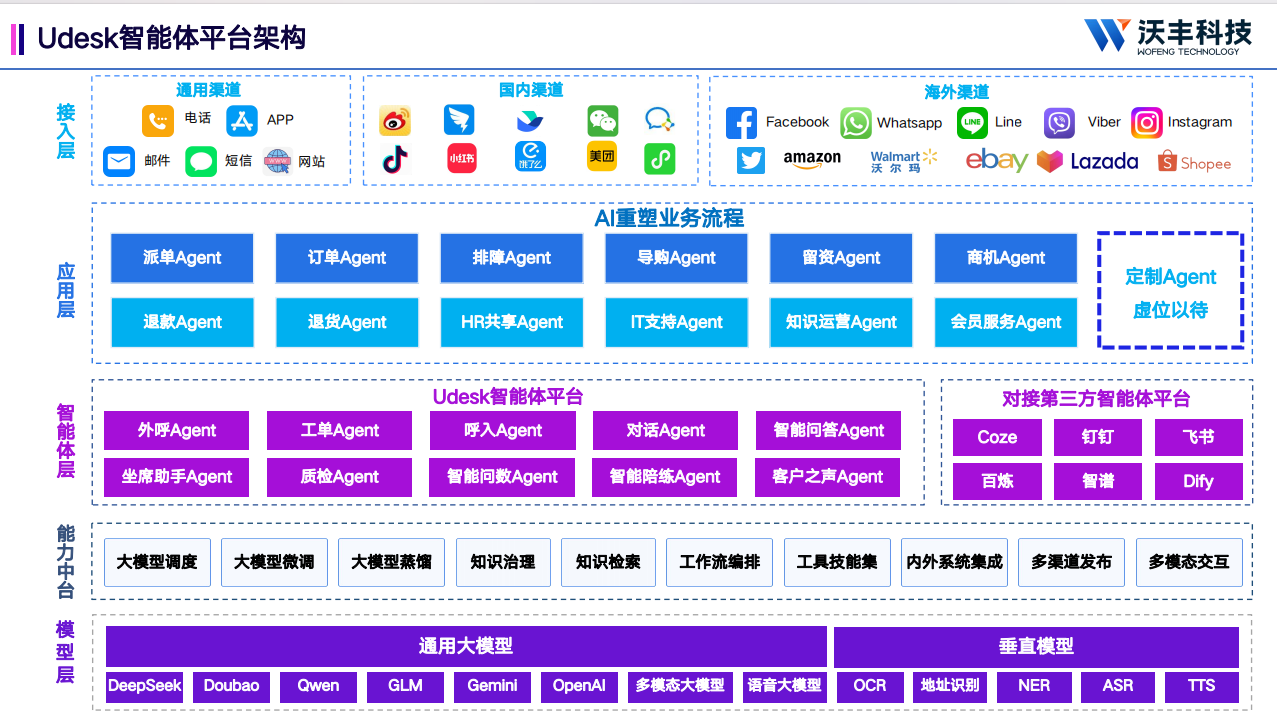Screen dimensions: 1277x723
Task: Click the Instagram icon
Action: pos(1147,123)
